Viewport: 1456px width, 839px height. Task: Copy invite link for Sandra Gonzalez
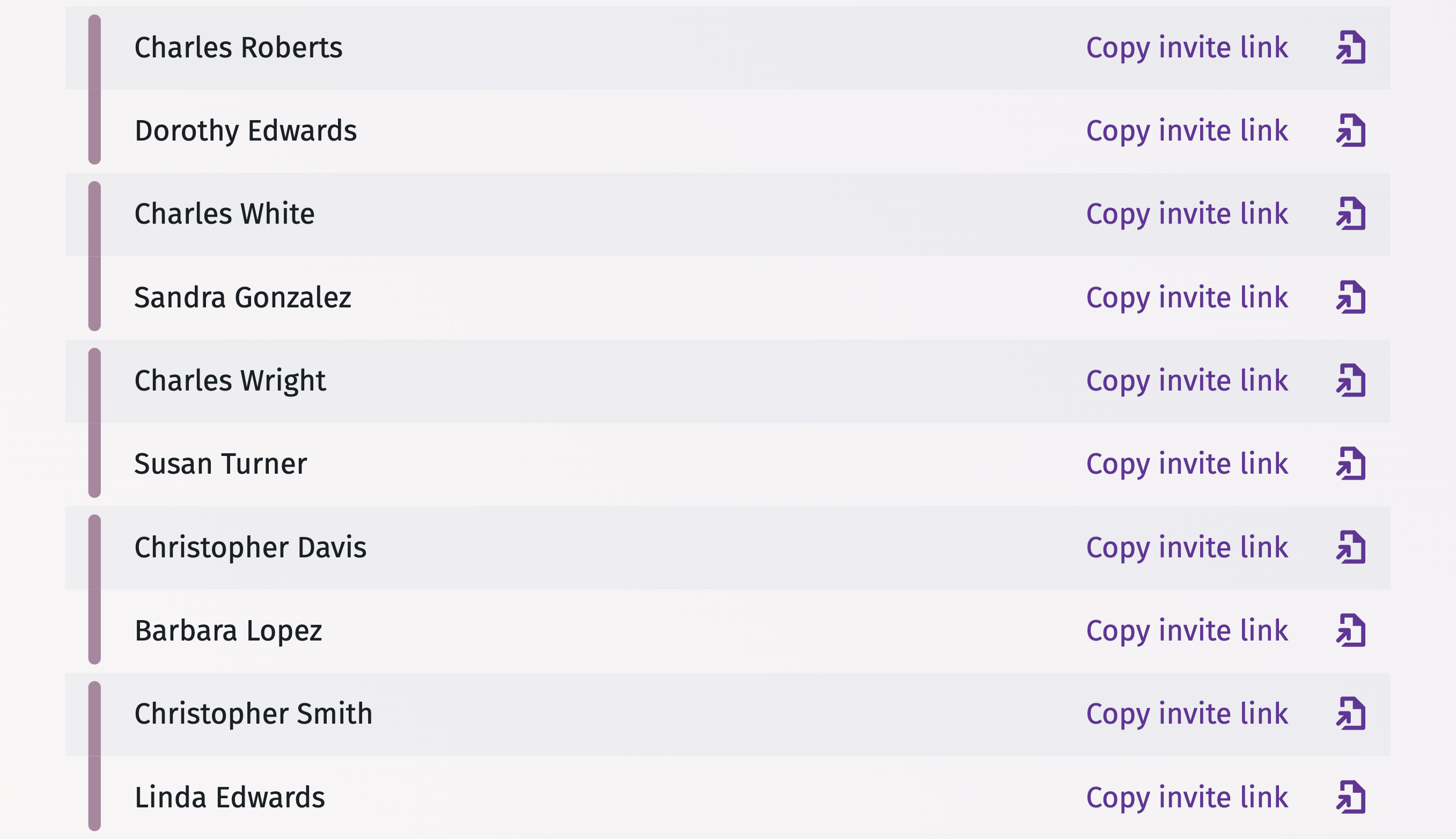pos(1186,297)
